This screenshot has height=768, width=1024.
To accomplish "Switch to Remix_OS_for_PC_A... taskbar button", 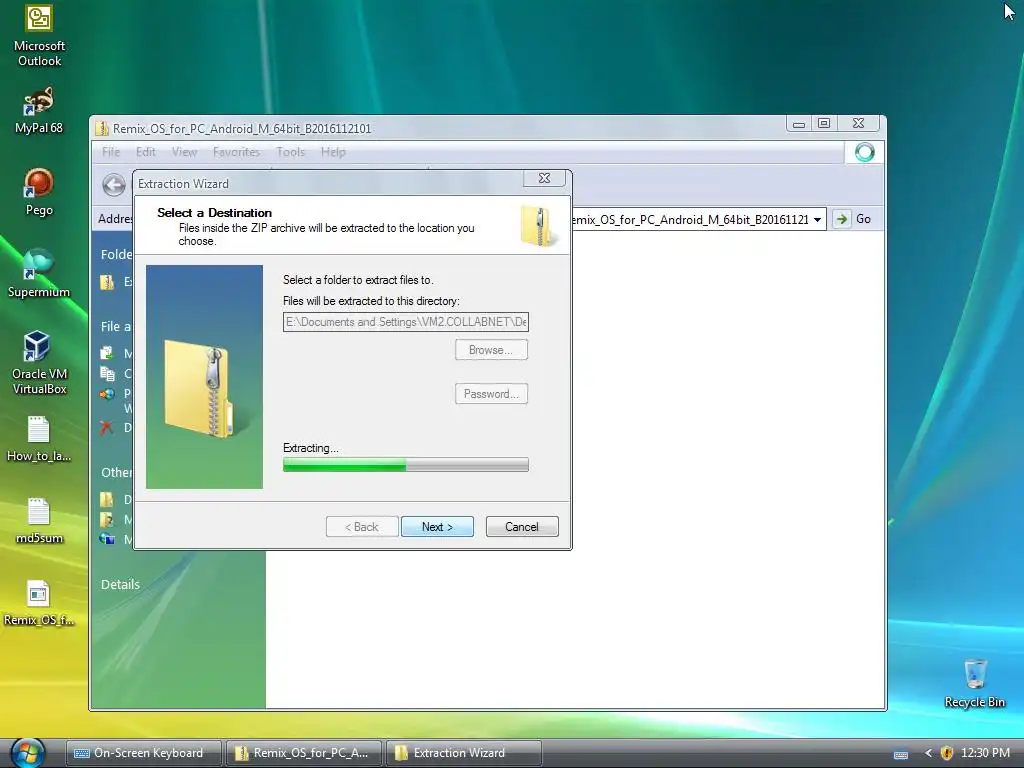I will [x=304, y=753].
